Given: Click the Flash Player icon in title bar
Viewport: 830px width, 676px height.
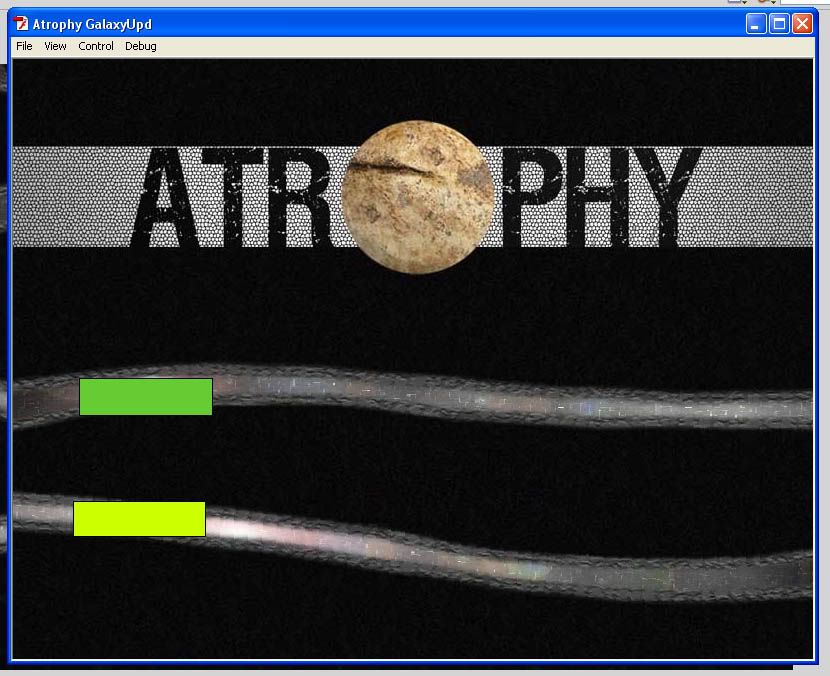Looking at the screenshot, I should (x=21, y=24).
